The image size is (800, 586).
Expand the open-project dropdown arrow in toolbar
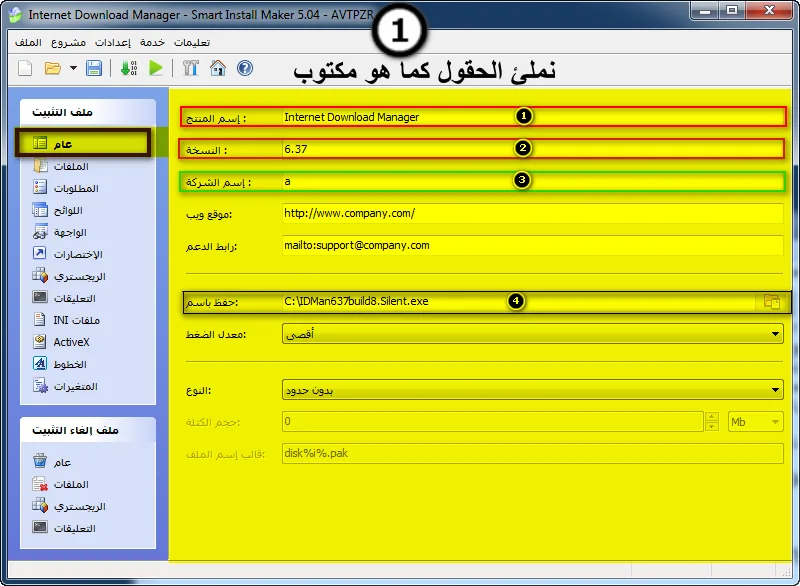pyautogui.click(x=73, y=68)
